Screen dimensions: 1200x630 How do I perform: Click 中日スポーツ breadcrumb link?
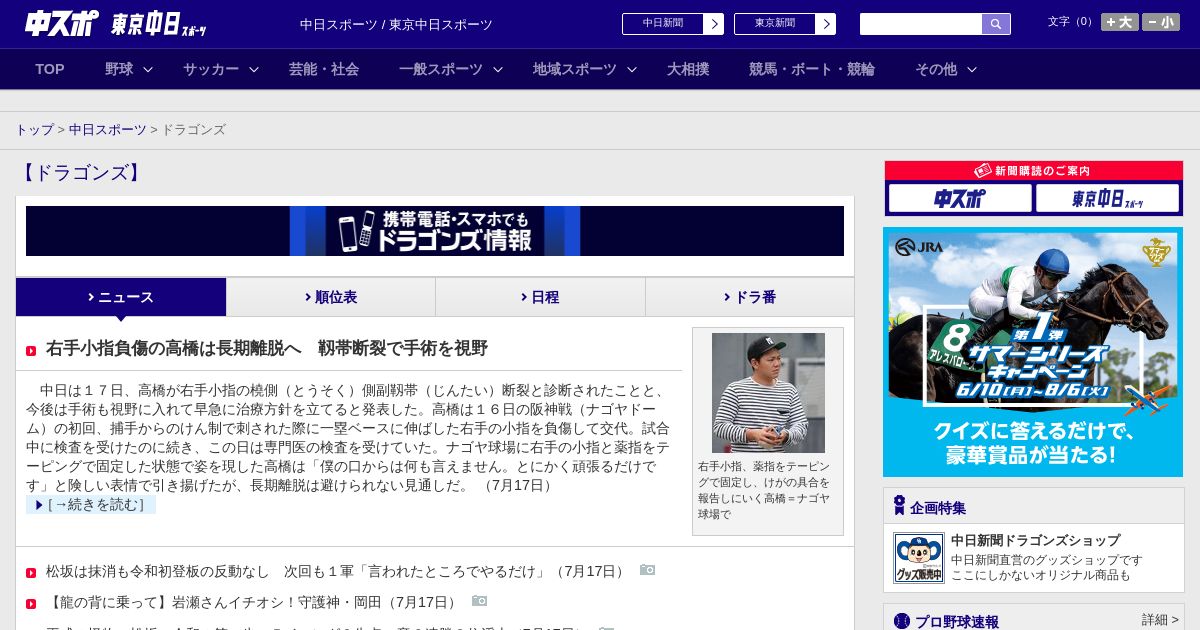click(108, 130)
